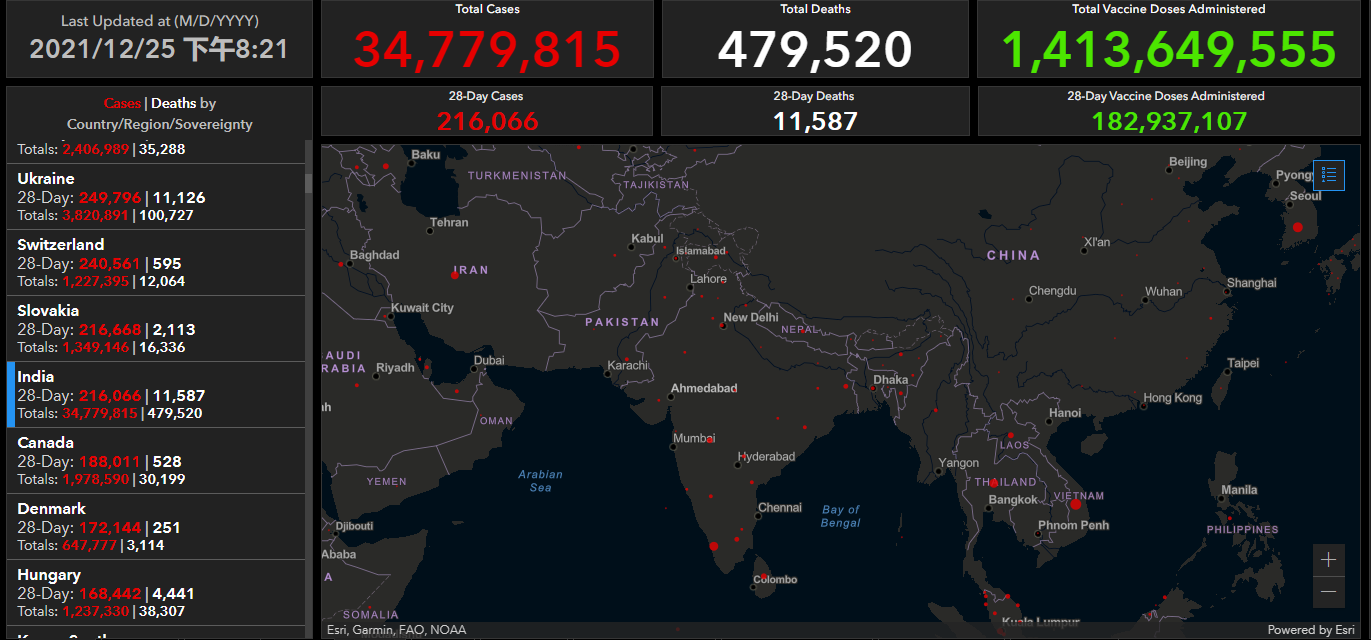
Task: Click the Hanoi label on map
Action: (1065, 413)
